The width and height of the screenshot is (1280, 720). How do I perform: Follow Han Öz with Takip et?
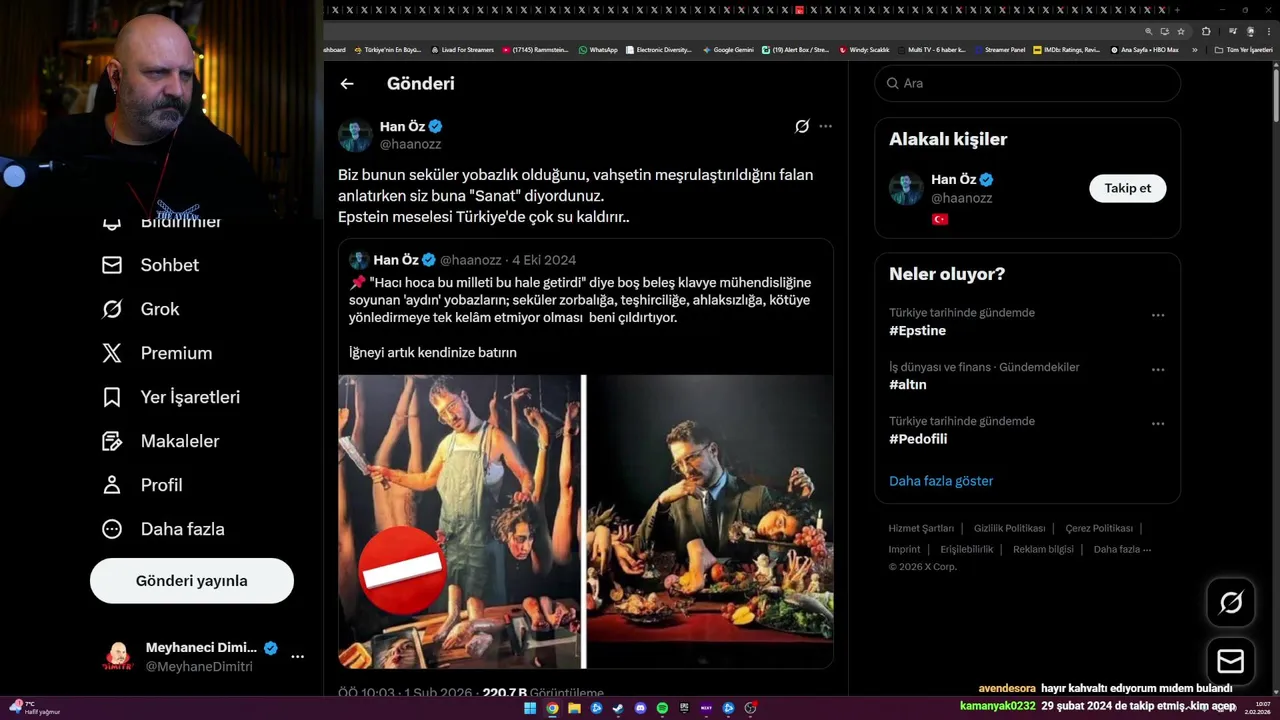1127,188
